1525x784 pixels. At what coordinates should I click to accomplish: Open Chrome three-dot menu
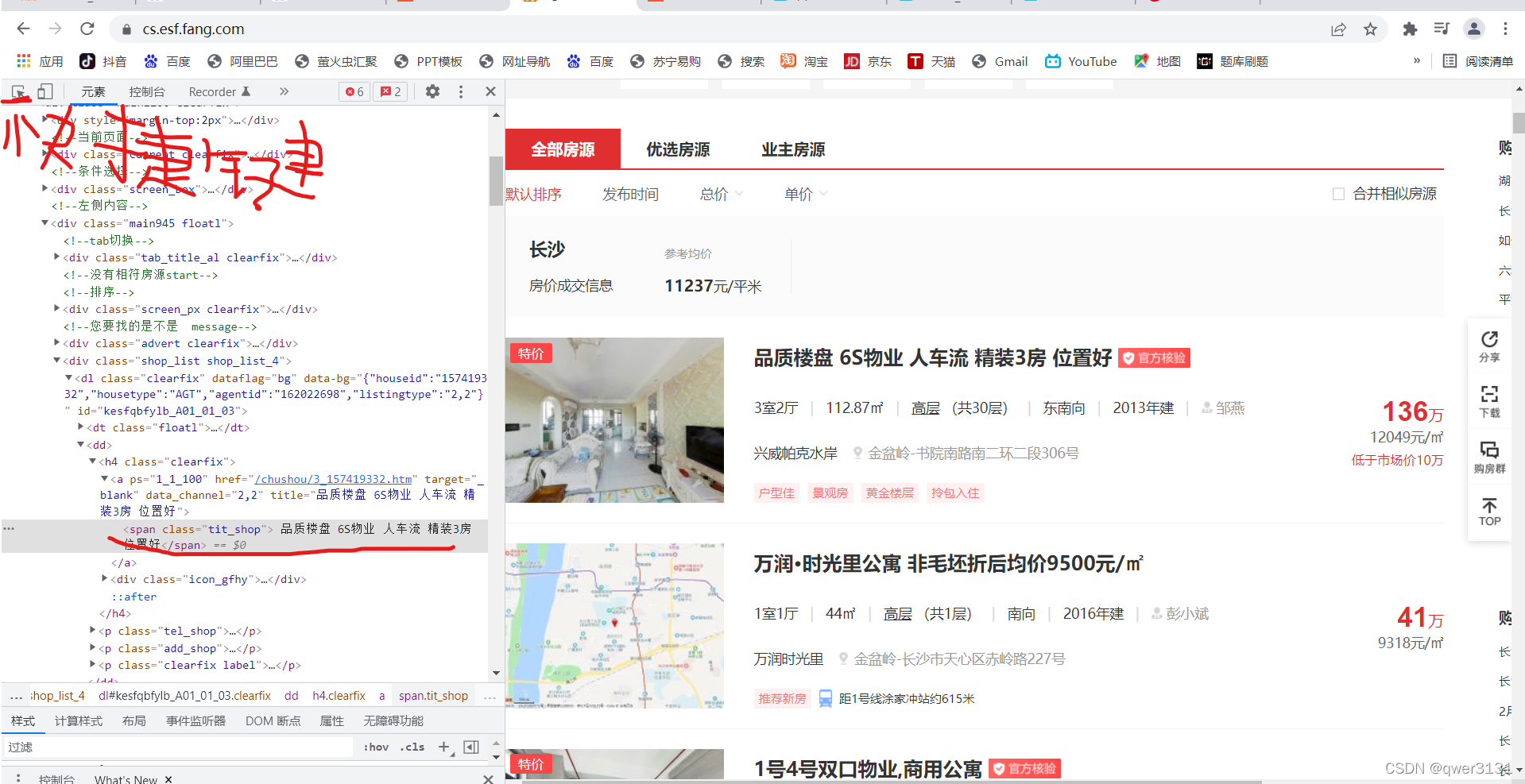coord(1505,29)
